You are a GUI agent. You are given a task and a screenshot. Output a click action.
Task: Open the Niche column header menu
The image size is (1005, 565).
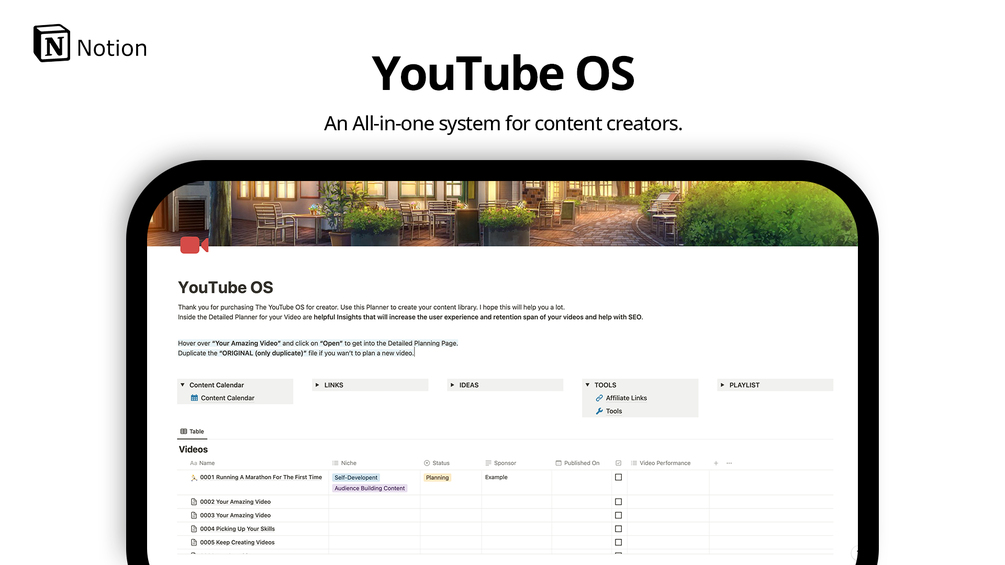click(x=344, y=463)
